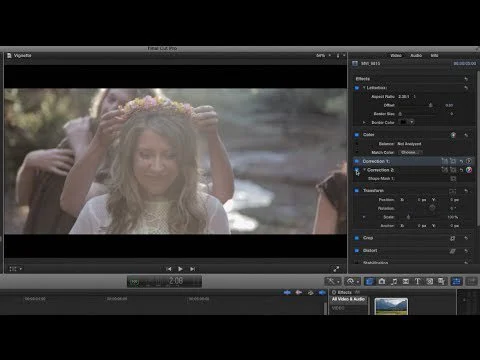Toggle solo selected clips

[x=310, y=293]
